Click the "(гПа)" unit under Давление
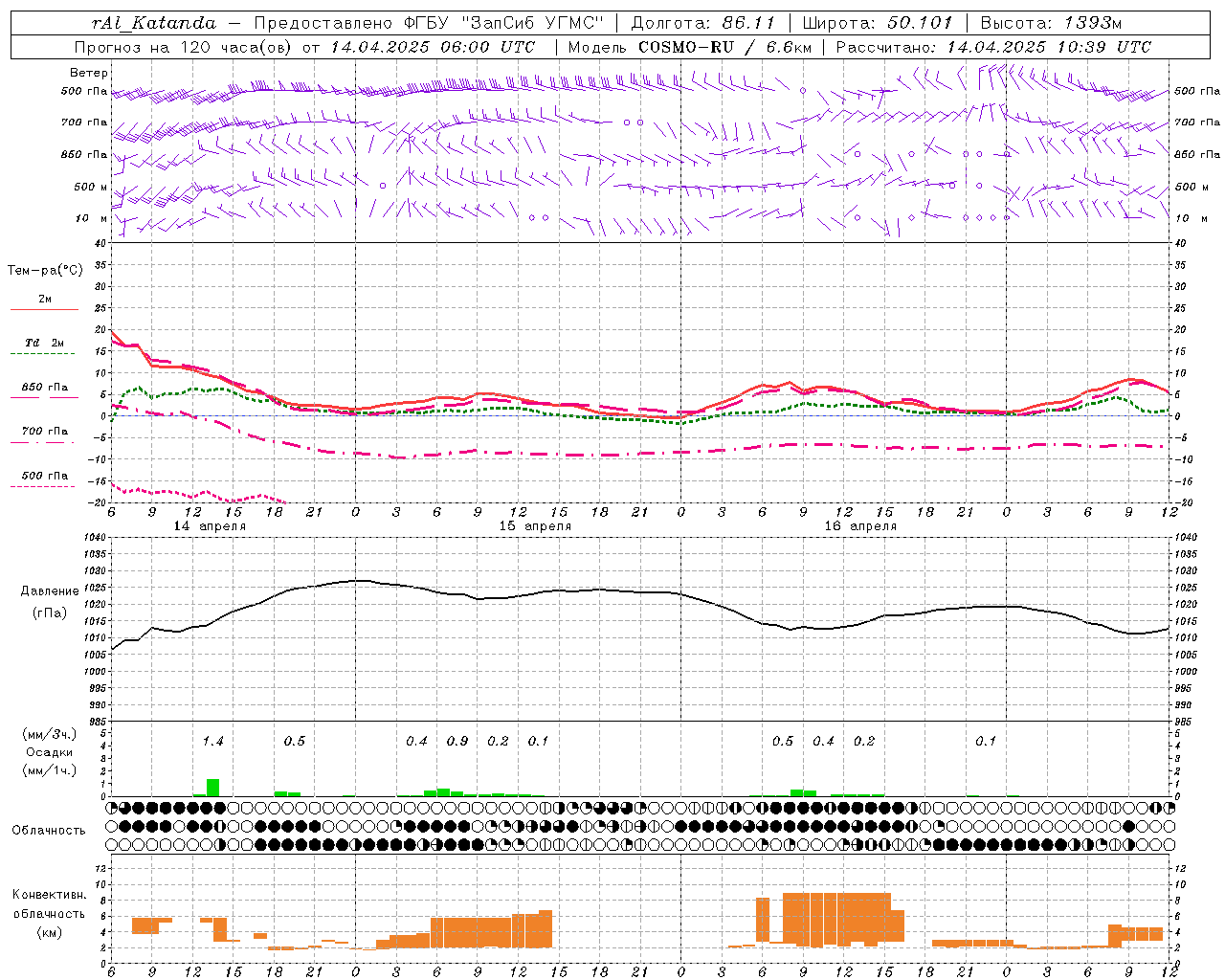This screenshot has height=980, width=1225. [49, 612]
